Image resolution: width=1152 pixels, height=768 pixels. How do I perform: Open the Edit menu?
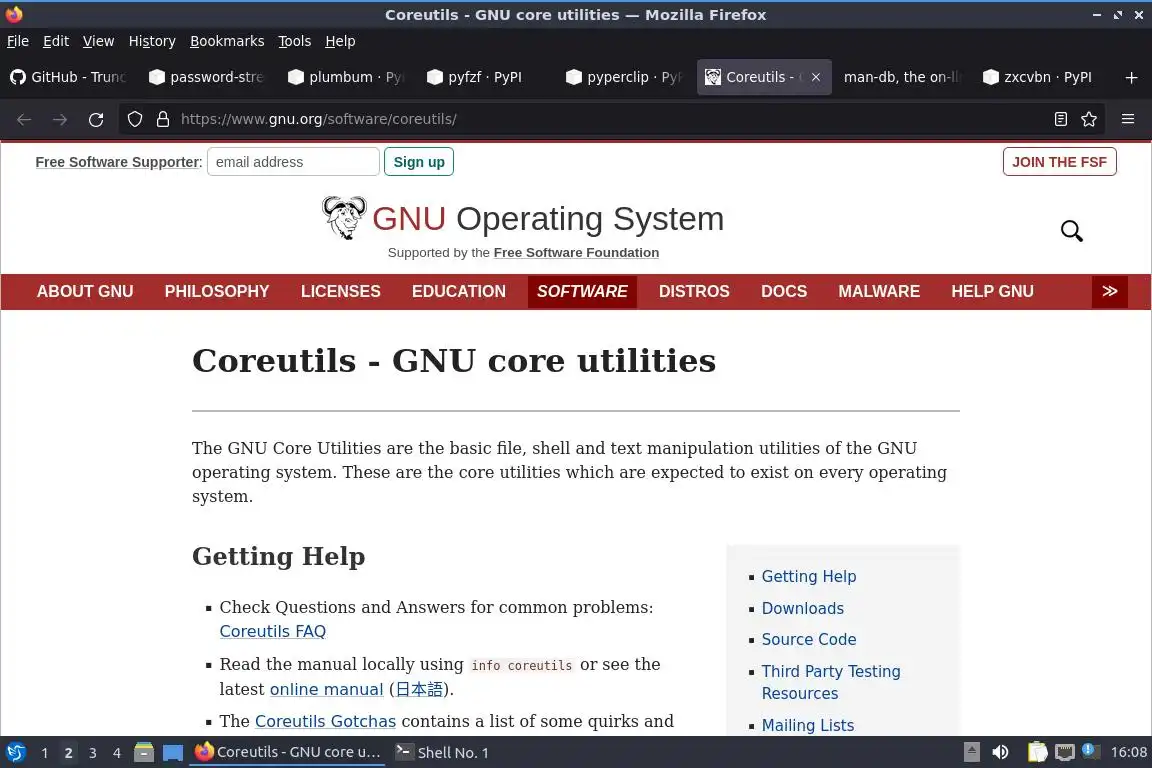pyautogui.click(x=56, y=41)
